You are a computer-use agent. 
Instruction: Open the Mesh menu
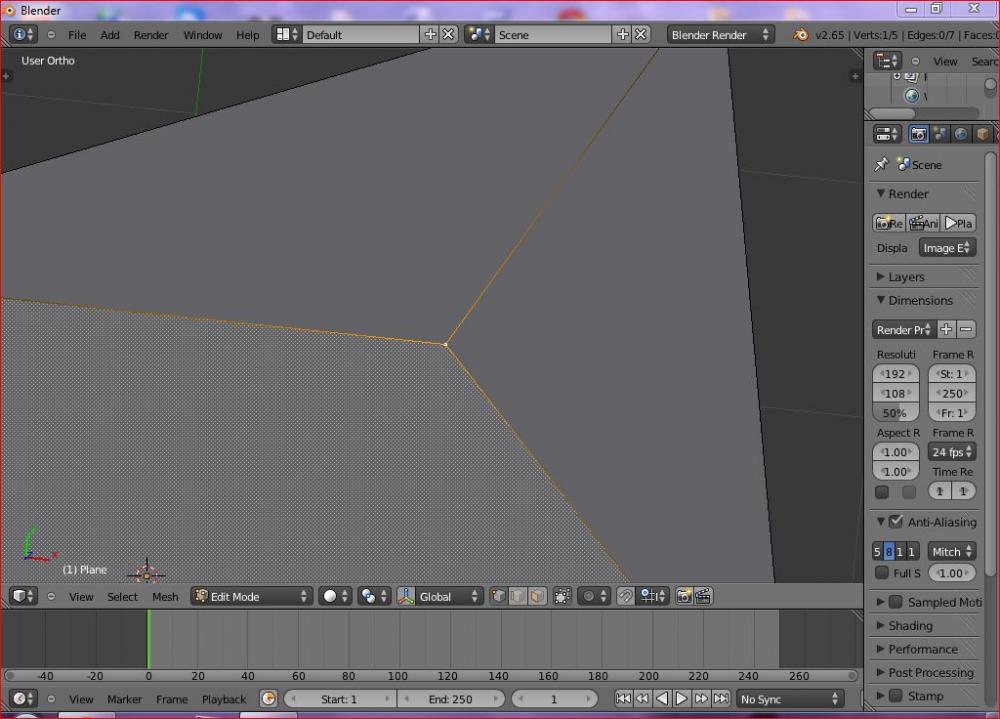[165, 596]
